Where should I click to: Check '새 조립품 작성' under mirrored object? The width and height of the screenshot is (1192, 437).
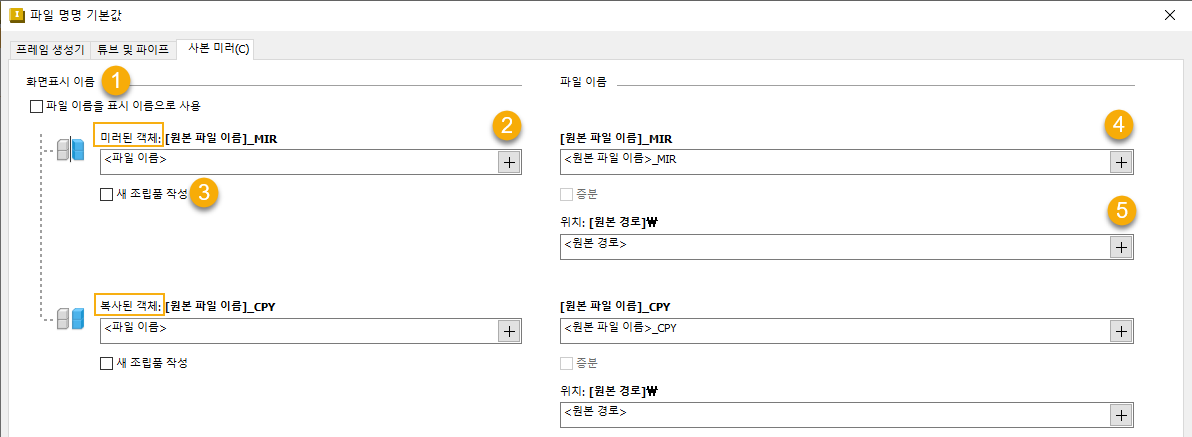107,195
